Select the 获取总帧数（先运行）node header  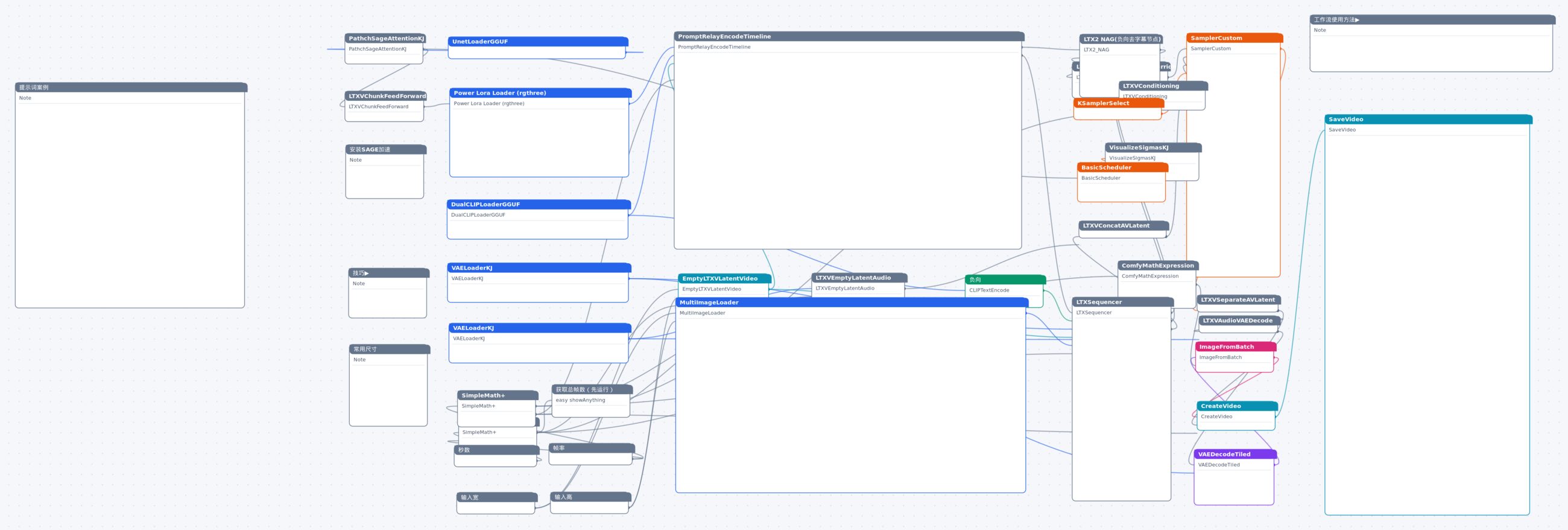pos(592,389)
